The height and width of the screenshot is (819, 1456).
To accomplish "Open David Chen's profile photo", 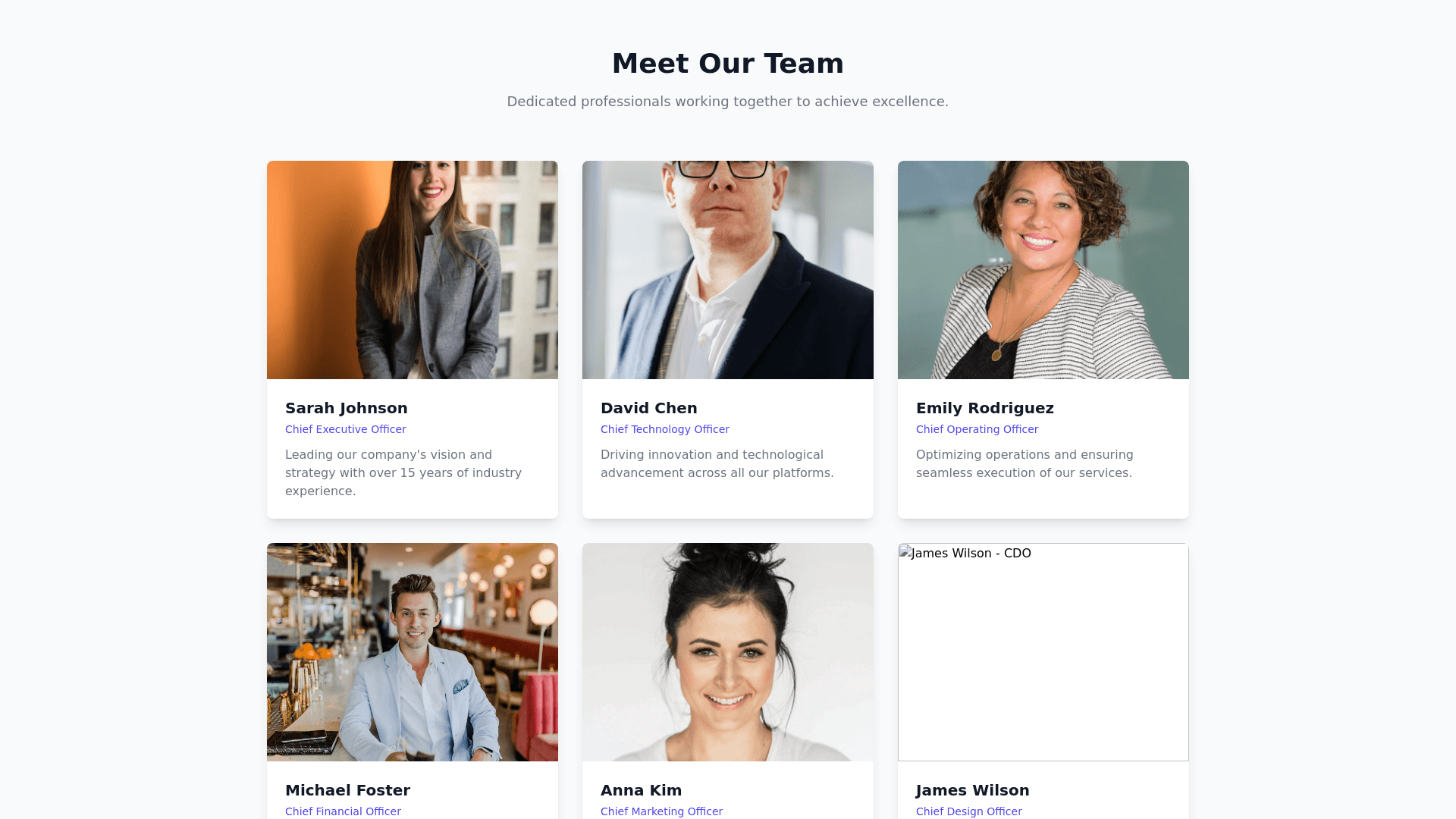I will coord(728,270).
